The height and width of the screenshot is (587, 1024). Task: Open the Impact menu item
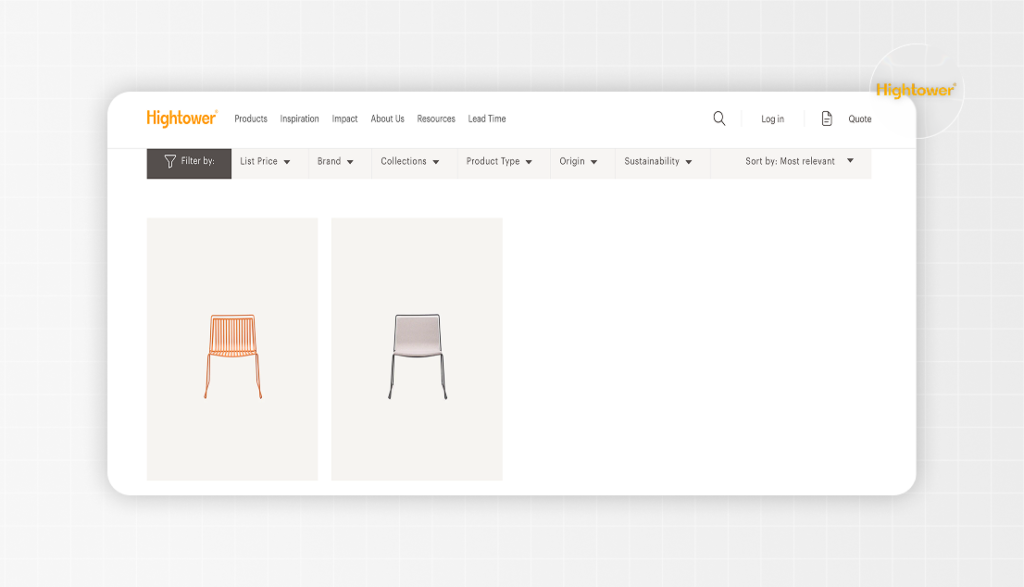344,119
